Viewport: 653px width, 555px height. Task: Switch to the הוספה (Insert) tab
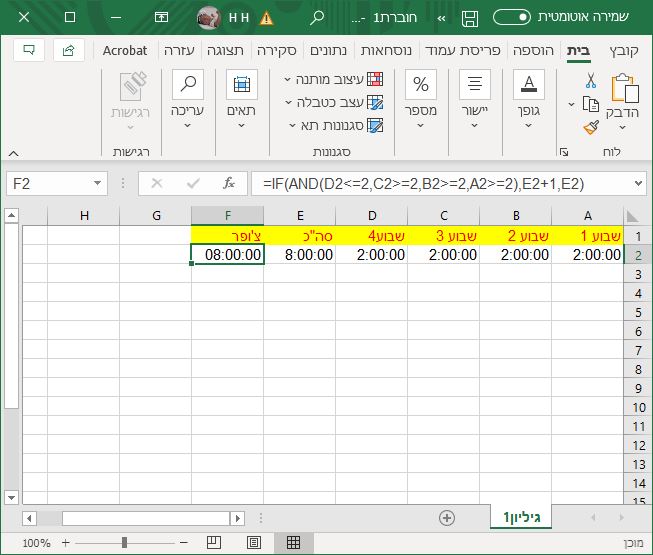tap(533, 51)
